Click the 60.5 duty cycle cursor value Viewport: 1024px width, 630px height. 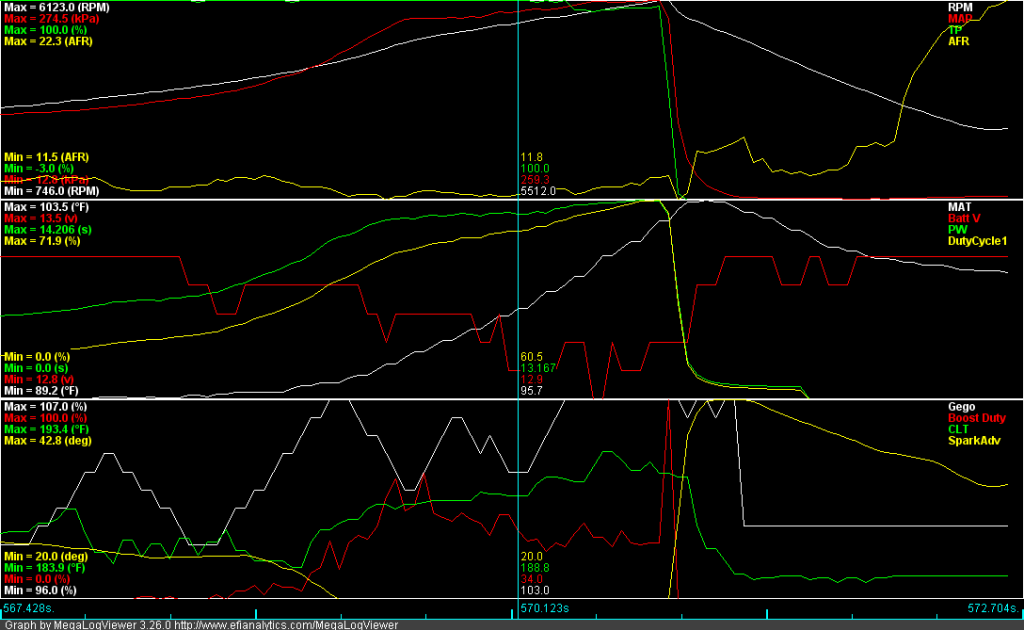(x=531, y=356)
